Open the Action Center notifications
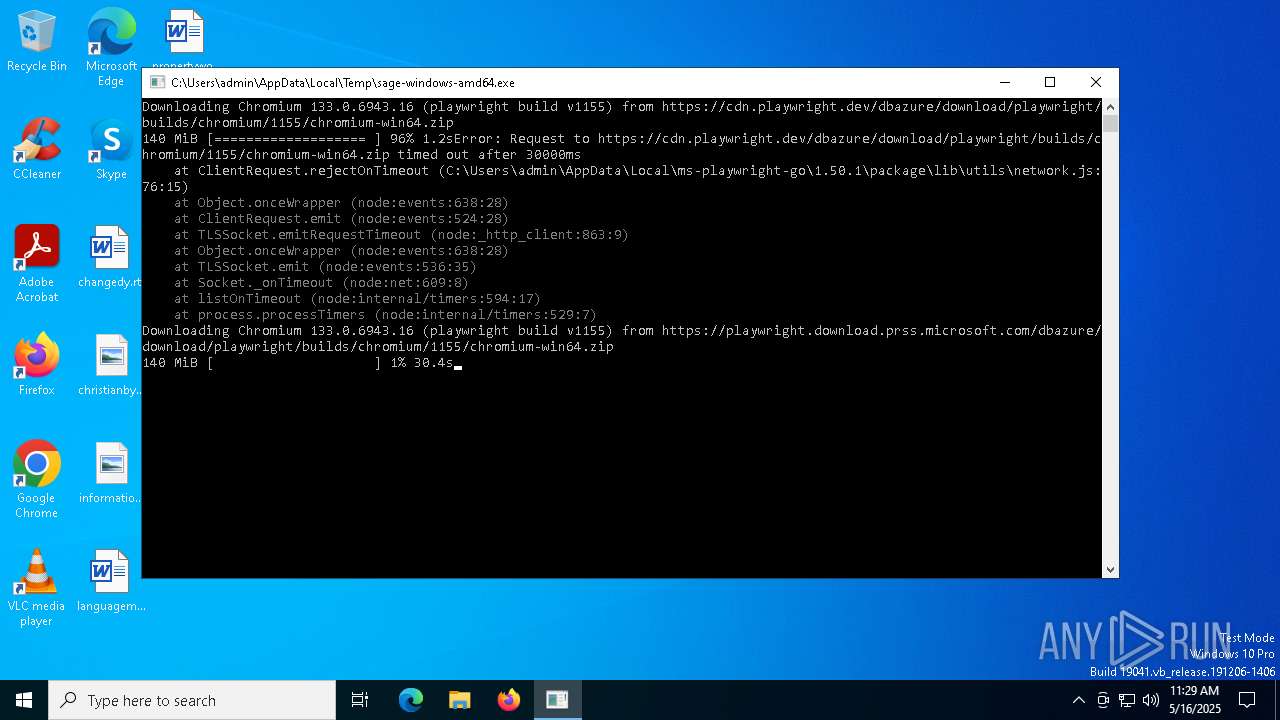 point(1247,700)
